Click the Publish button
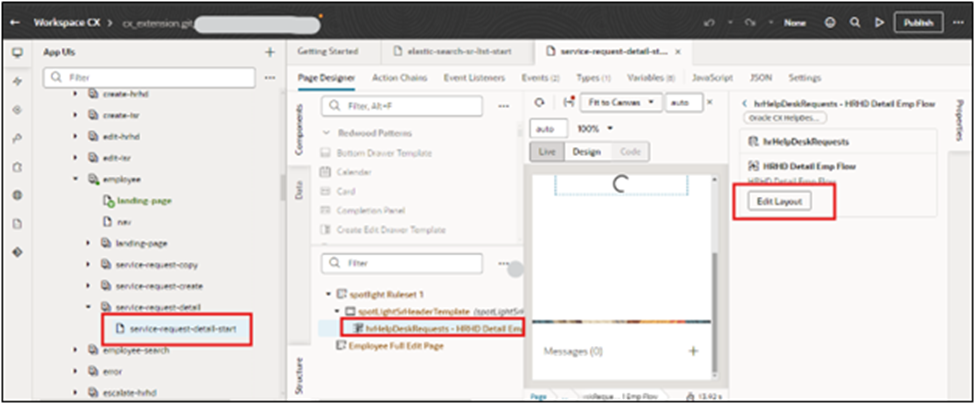Image resolution: width=975 pixels, height=404 pixels. (918, 22)
